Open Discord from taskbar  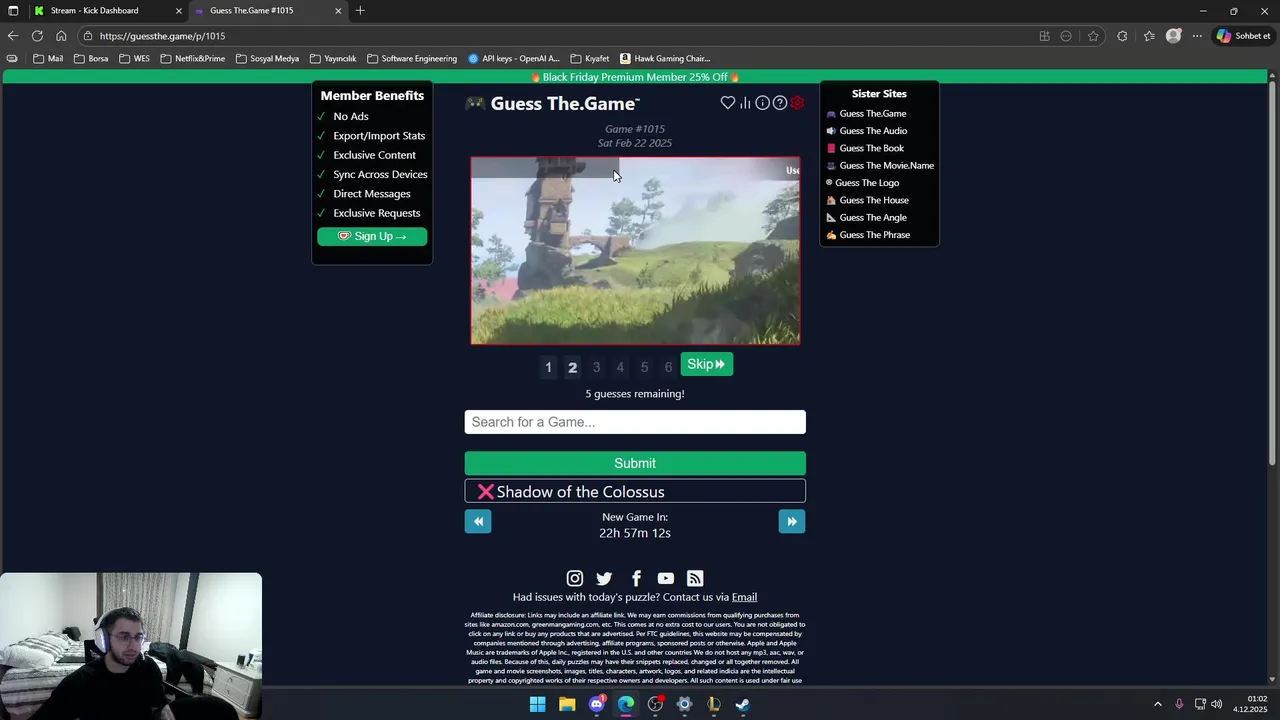[597, 704]
